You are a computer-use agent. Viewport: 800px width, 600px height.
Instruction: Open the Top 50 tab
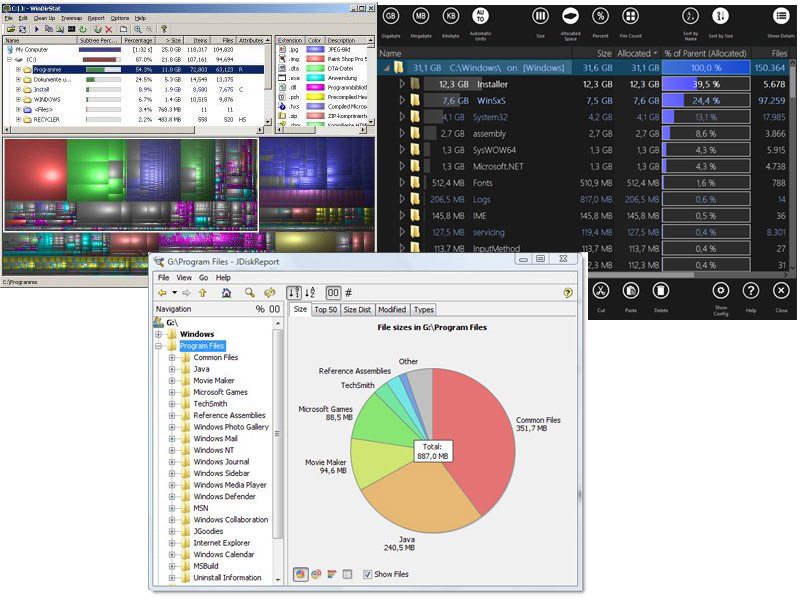325,310
